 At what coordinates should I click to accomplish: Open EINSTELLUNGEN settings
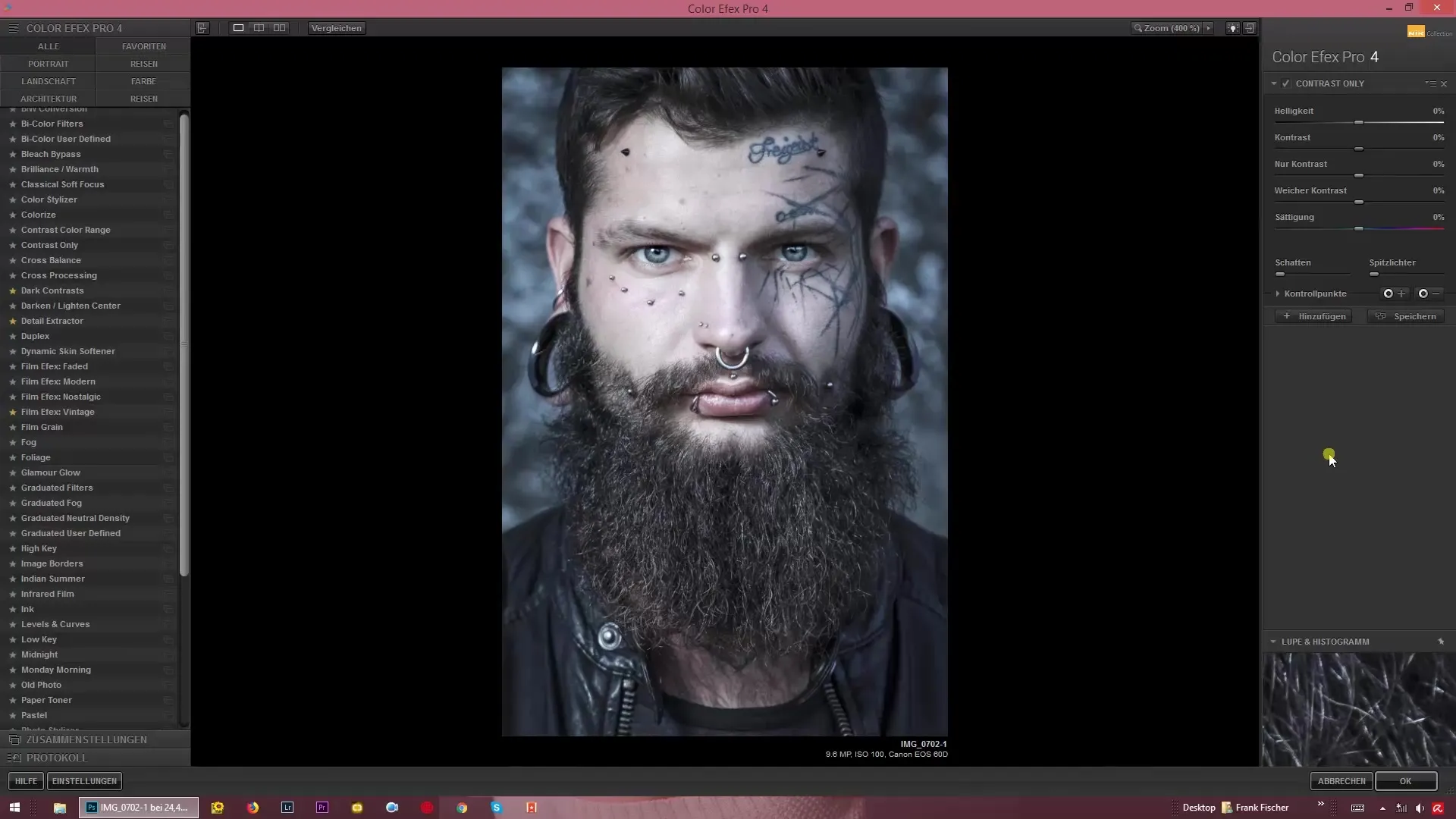pyautogui.click(x=84, y=781)
